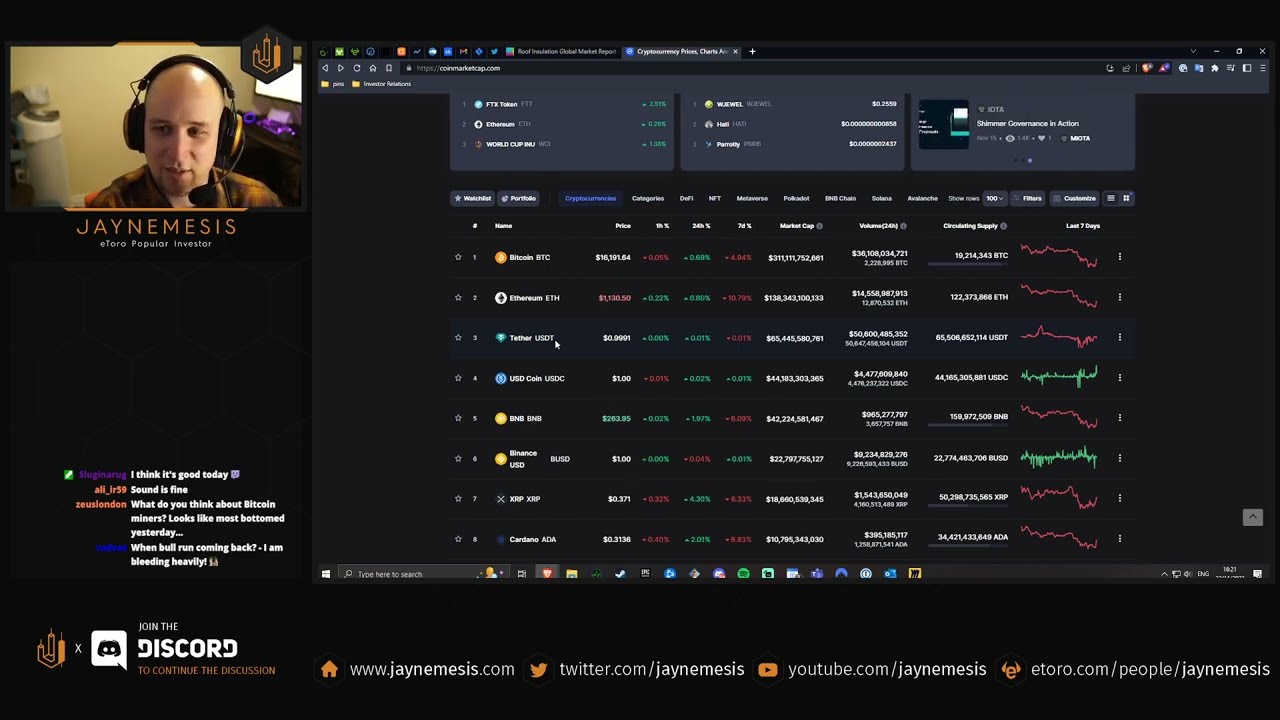Open the Avalanche tab

click(x=922, y=198)
